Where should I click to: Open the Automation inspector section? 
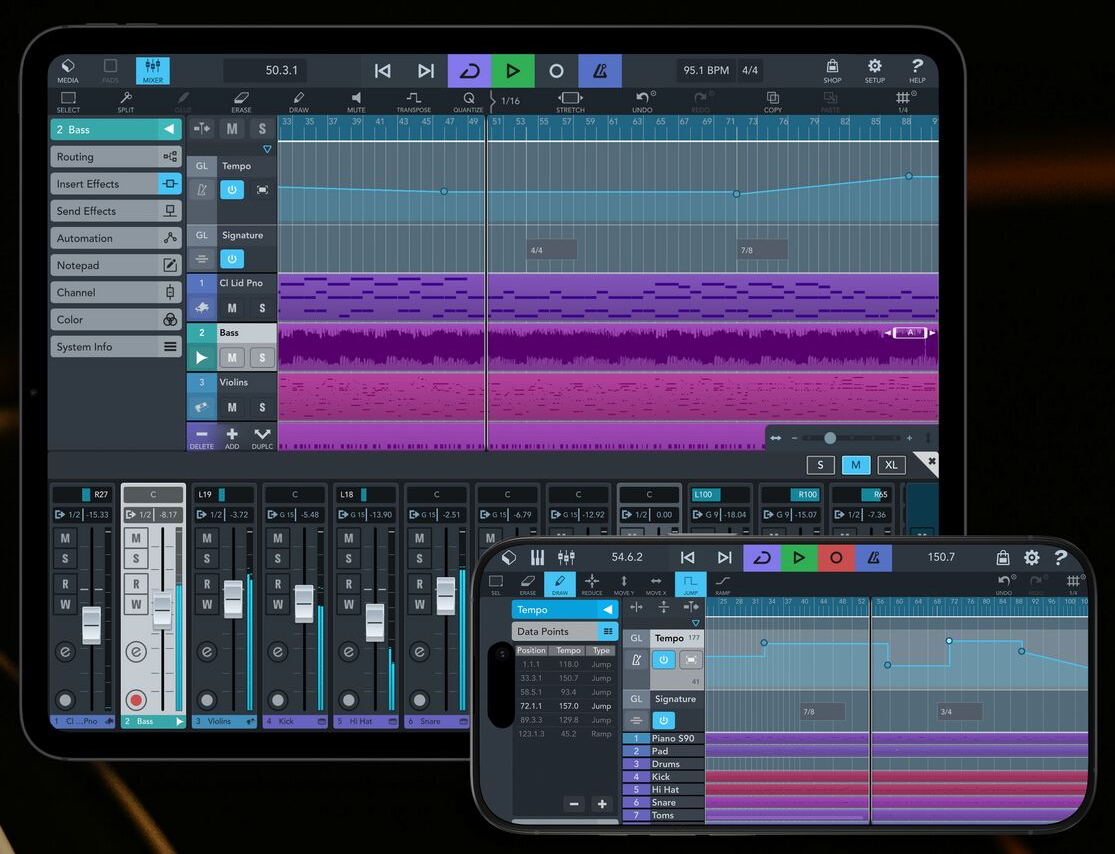[x=116, y=238]
